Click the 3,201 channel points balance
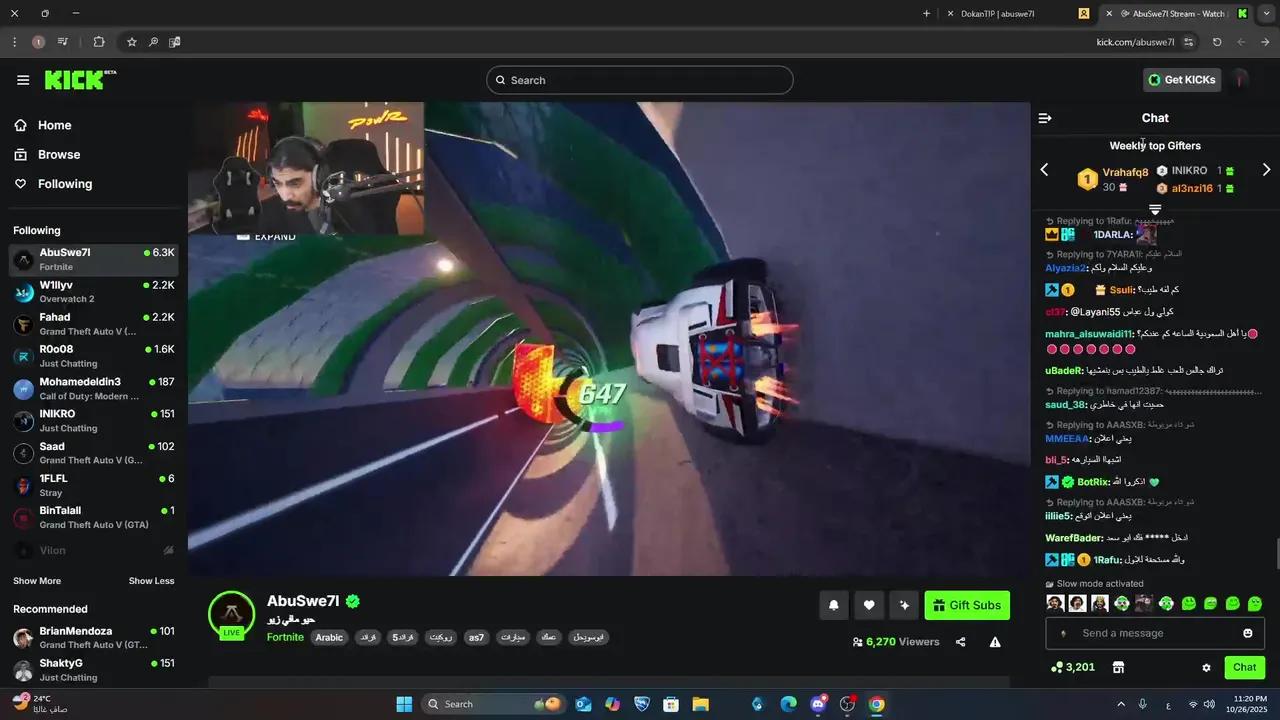 (x=1073, y=667)
